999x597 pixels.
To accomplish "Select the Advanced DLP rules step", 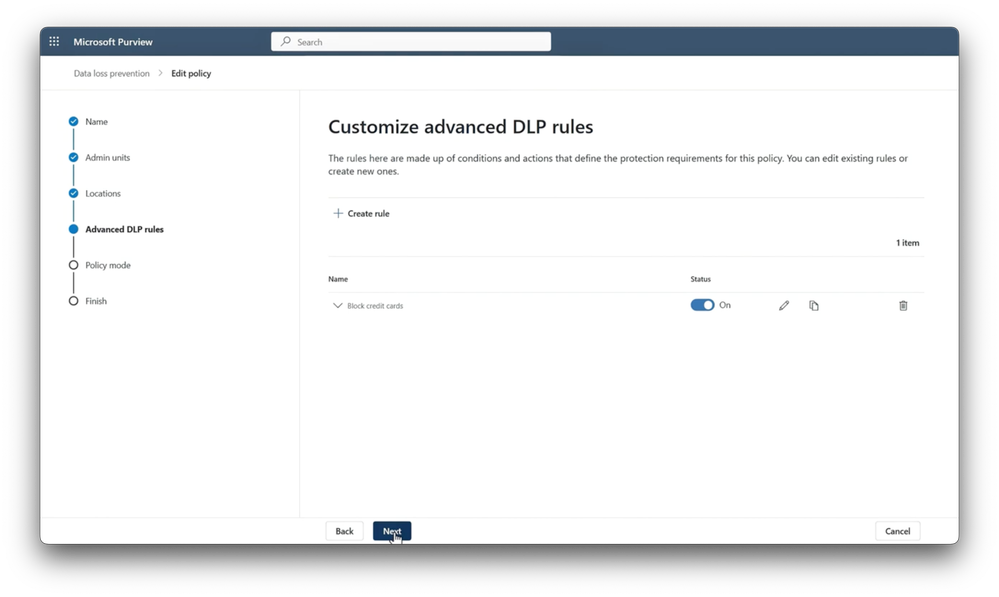I will [124, 229].
